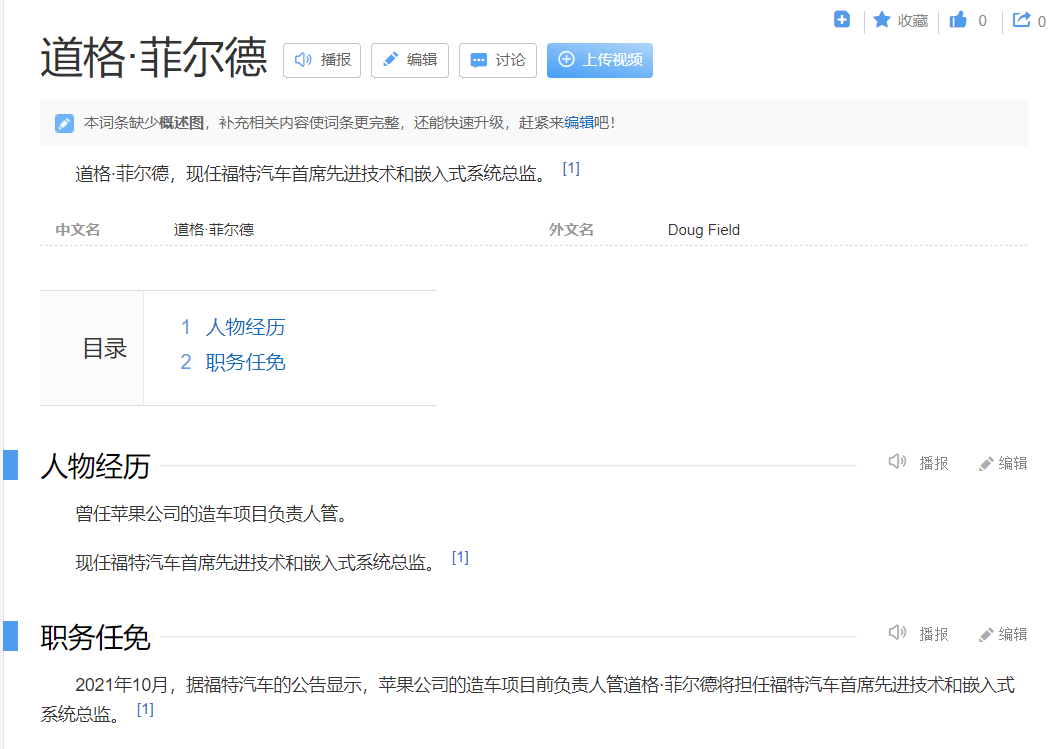Screen dimensions: 1057x749
Task: Click the 播报 button beside the title
Action: coord(322,60)
